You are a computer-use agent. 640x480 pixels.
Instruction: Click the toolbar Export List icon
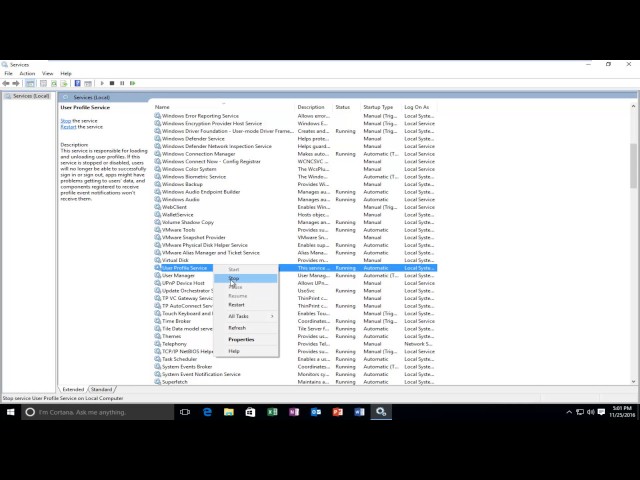[x=64, y=83]
